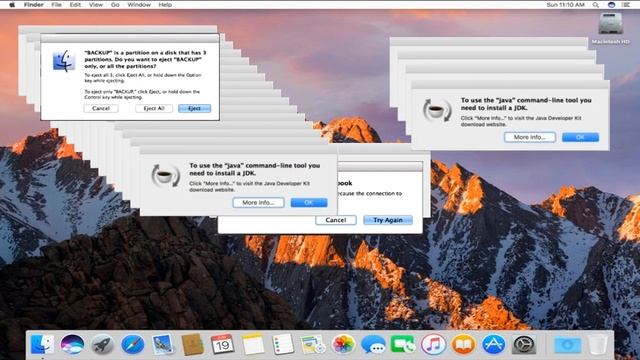Click Cancel in the BACKUP eject dialog
This screenshot has width=640, height=360.
pyautogui.click(x=101, y=108)
